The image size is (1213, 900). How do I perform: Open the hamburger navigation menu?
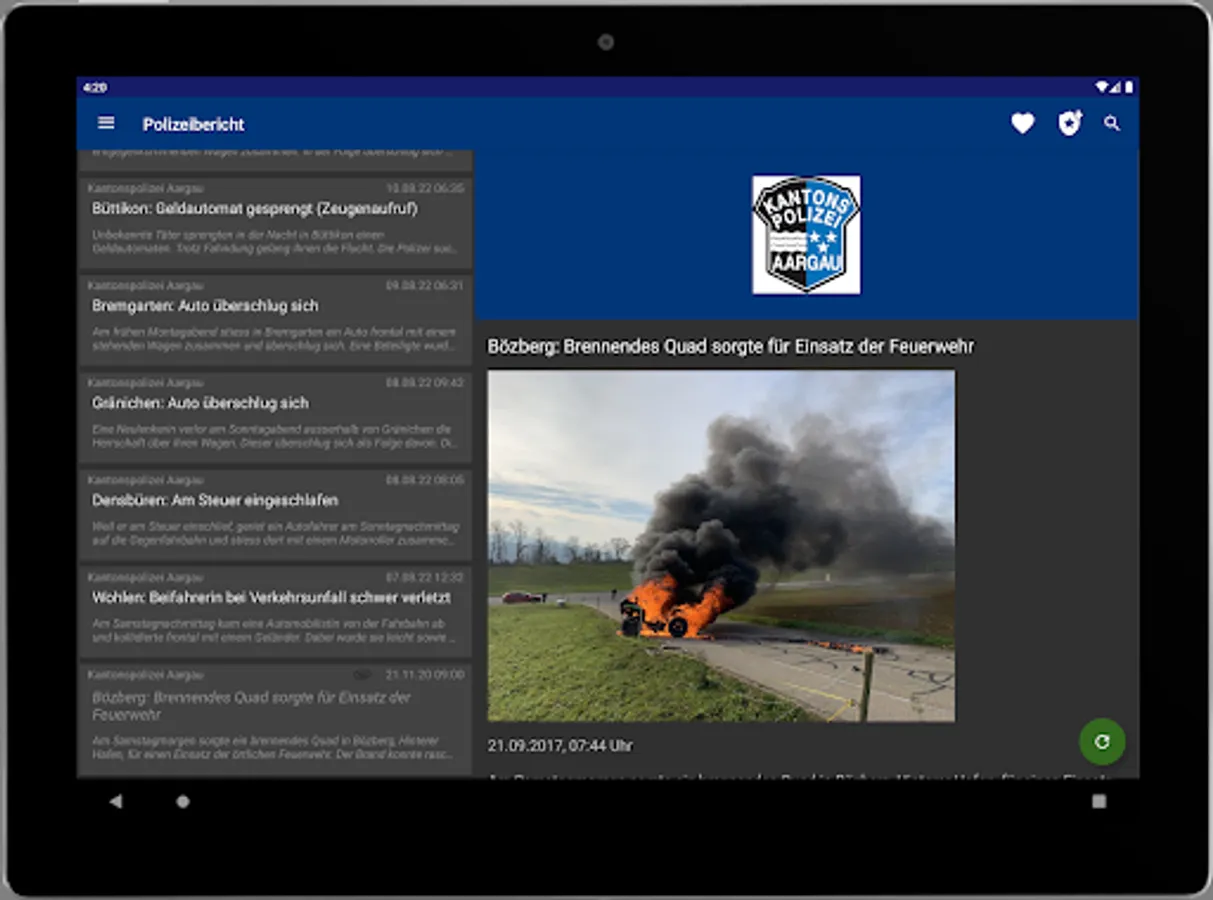106,123
